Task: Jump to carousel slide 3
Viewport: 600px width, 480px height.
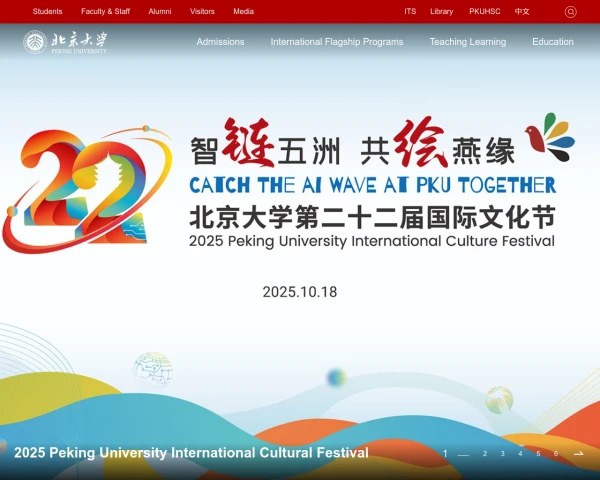Action: (x=502, y=454)
